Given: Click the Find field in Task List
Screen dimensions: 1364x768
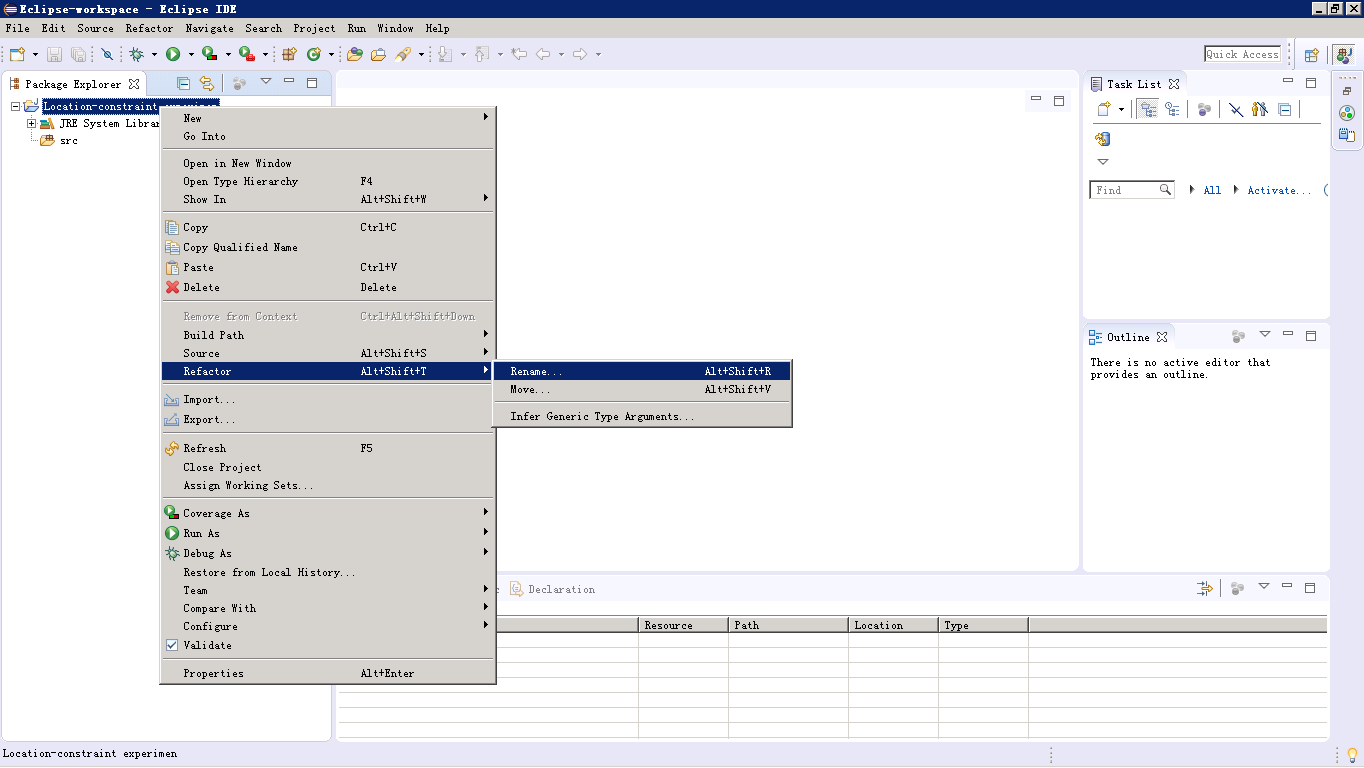Looking at the screenshot, I should (1132, 190).
